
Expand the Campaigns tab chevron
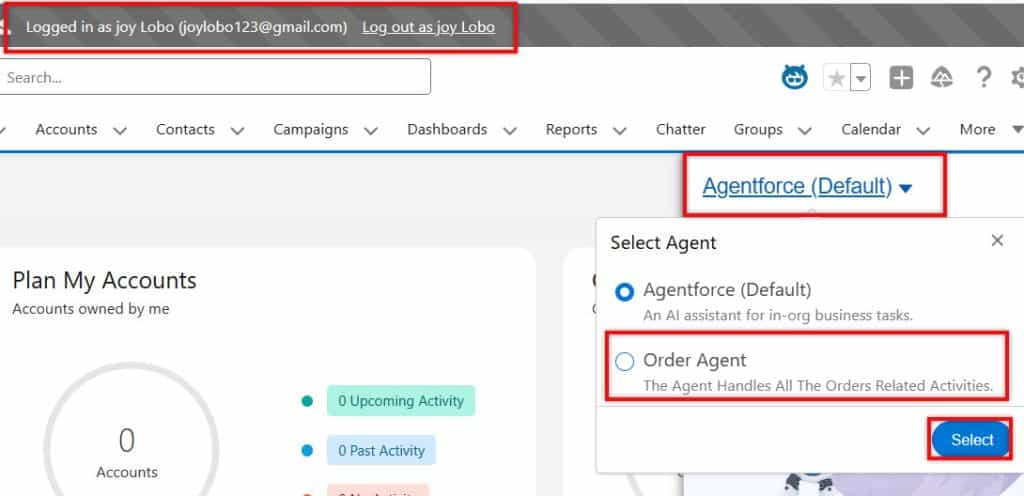pos(371,131)
